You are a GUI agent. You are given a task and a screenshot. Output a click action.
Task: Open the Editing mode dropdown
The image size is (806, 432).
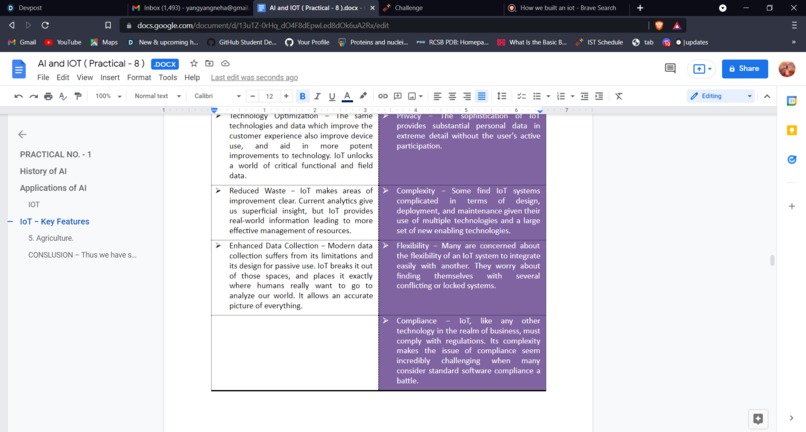point(721,96)
